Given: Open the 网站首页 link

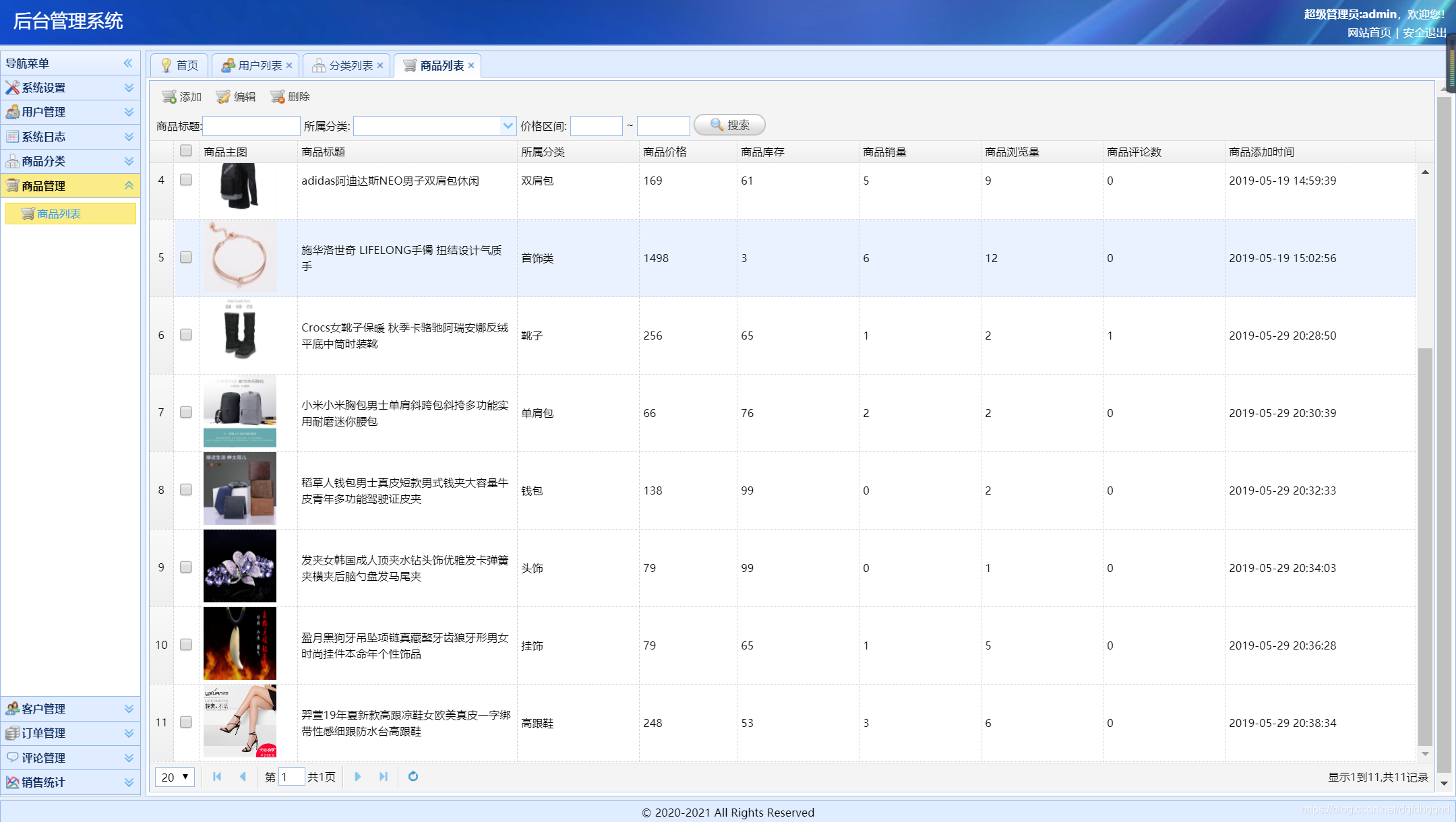Looking at the screenshot, I should click(x=1369, y=32).
